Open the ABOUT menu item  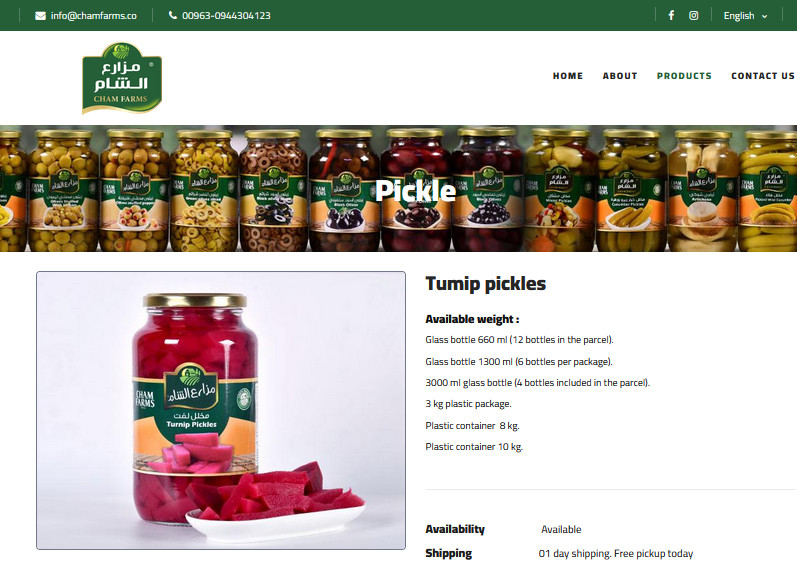(620, 76)
